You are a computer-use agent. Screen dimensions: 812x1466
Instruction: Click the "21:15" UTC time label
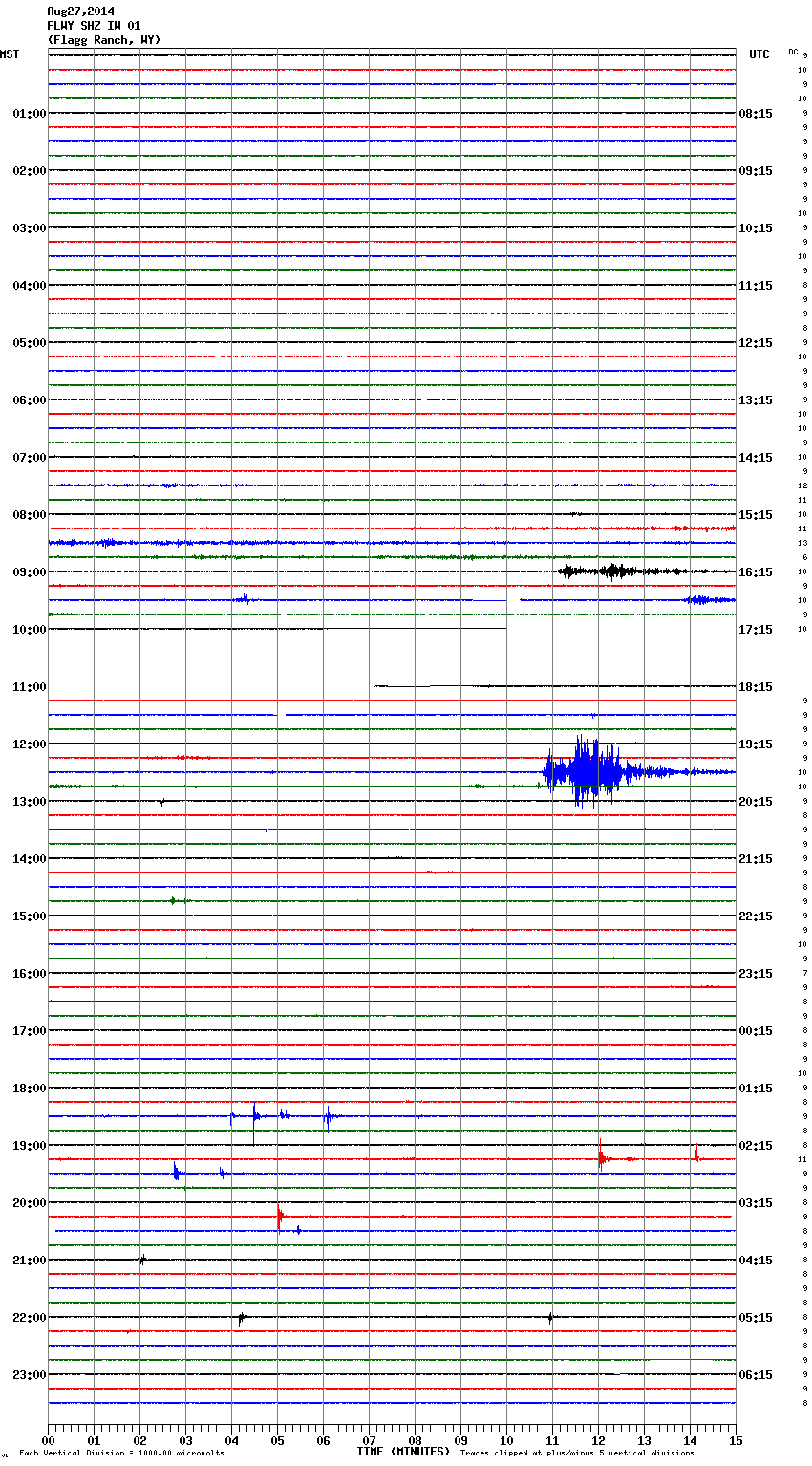coord(756,859)
